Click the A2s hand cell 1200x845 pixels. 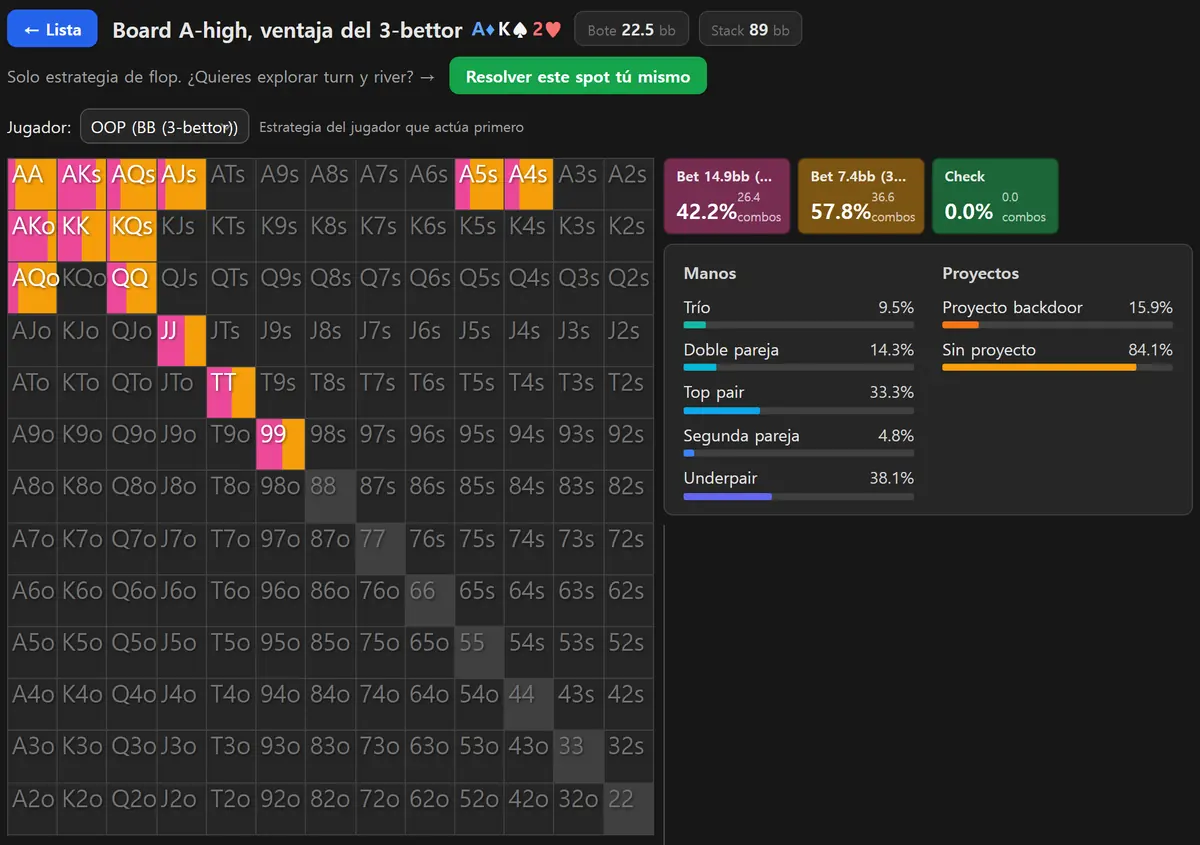click(x=629, y=184)
